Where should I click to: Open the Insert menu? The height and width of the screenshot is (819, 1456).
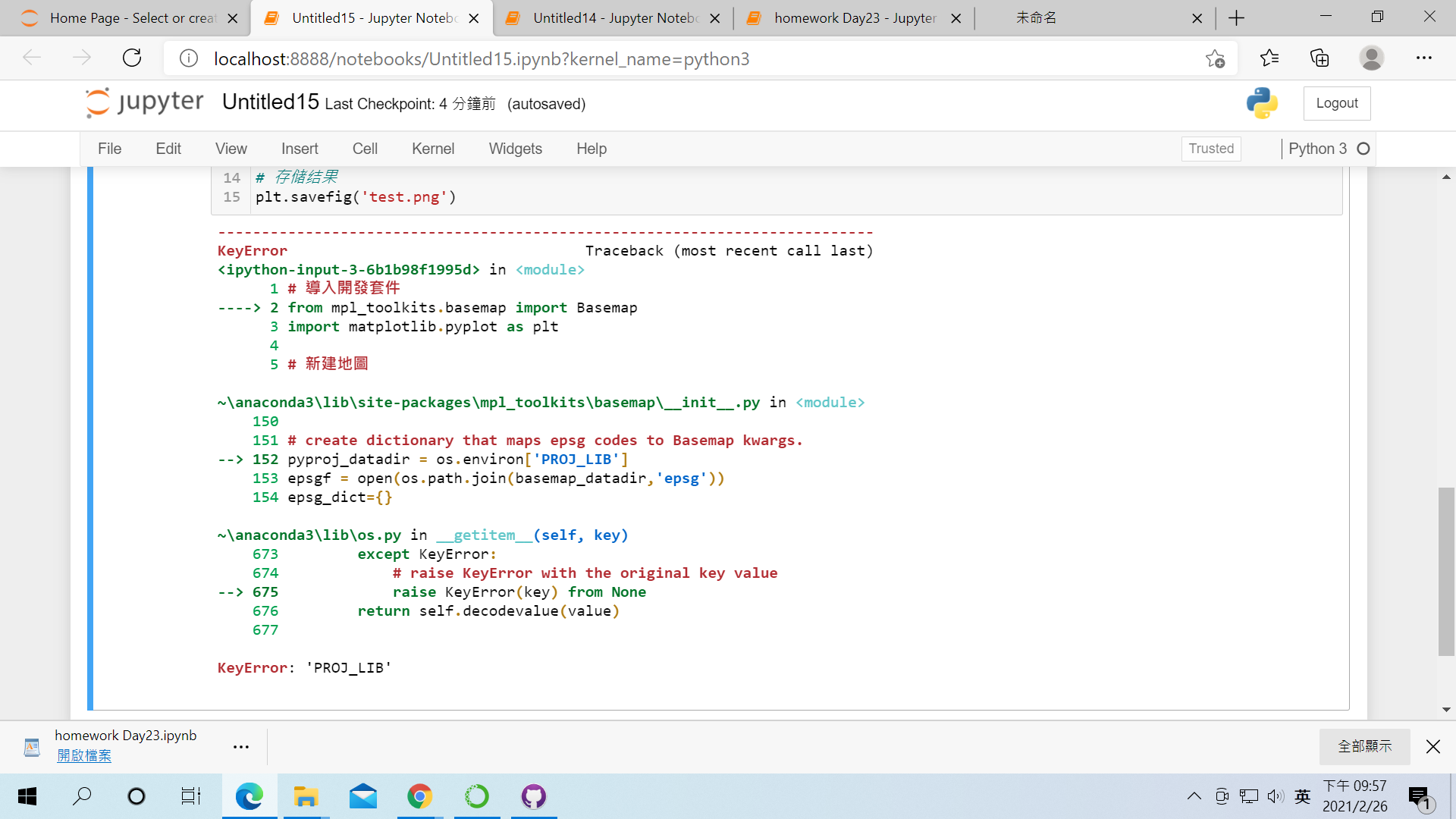(x=300, y=149)
